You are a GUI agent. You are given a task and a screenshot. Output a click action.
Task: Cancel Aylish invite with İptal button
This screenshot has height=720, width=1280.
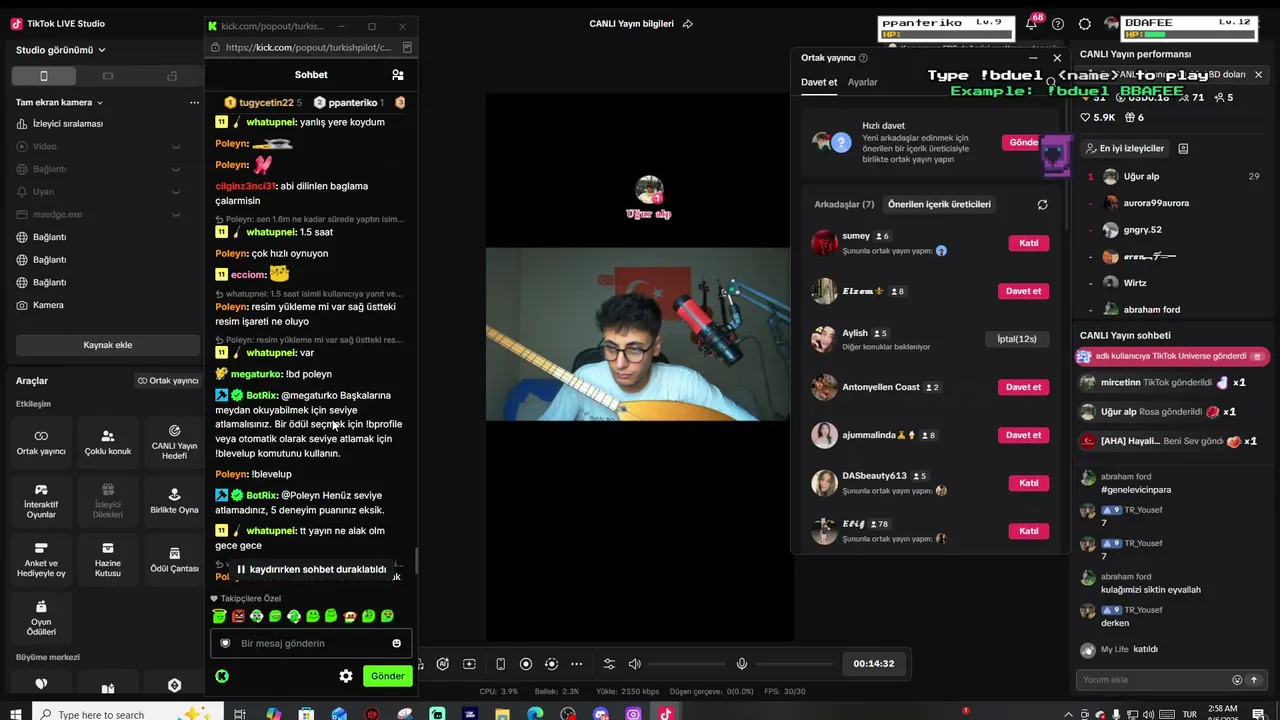tap(1017, 339)
